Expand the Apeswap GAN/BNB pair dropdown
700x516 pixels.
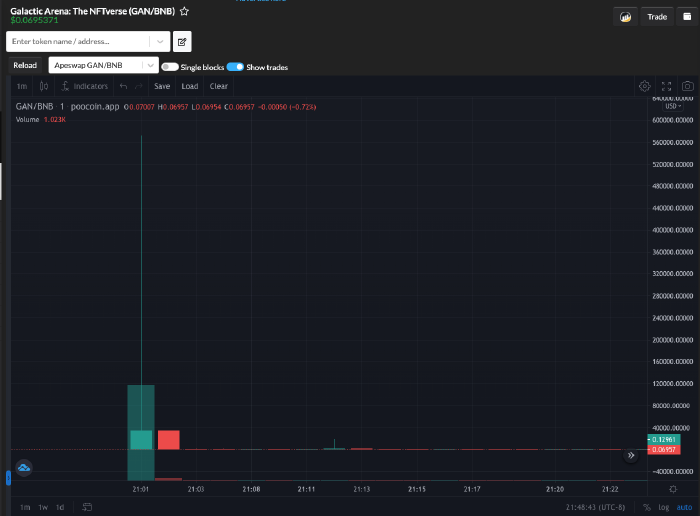click(x=150, y=65)
